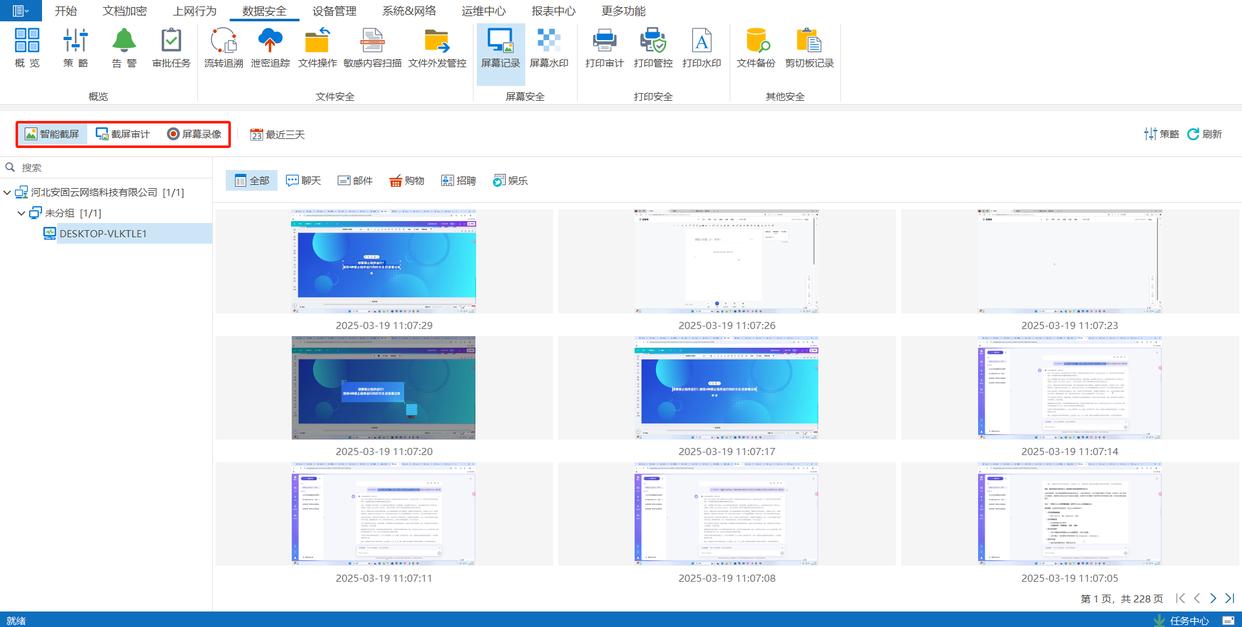Switch to 屏幕录像 mode
1242x627 pixels.
[194, 134]
